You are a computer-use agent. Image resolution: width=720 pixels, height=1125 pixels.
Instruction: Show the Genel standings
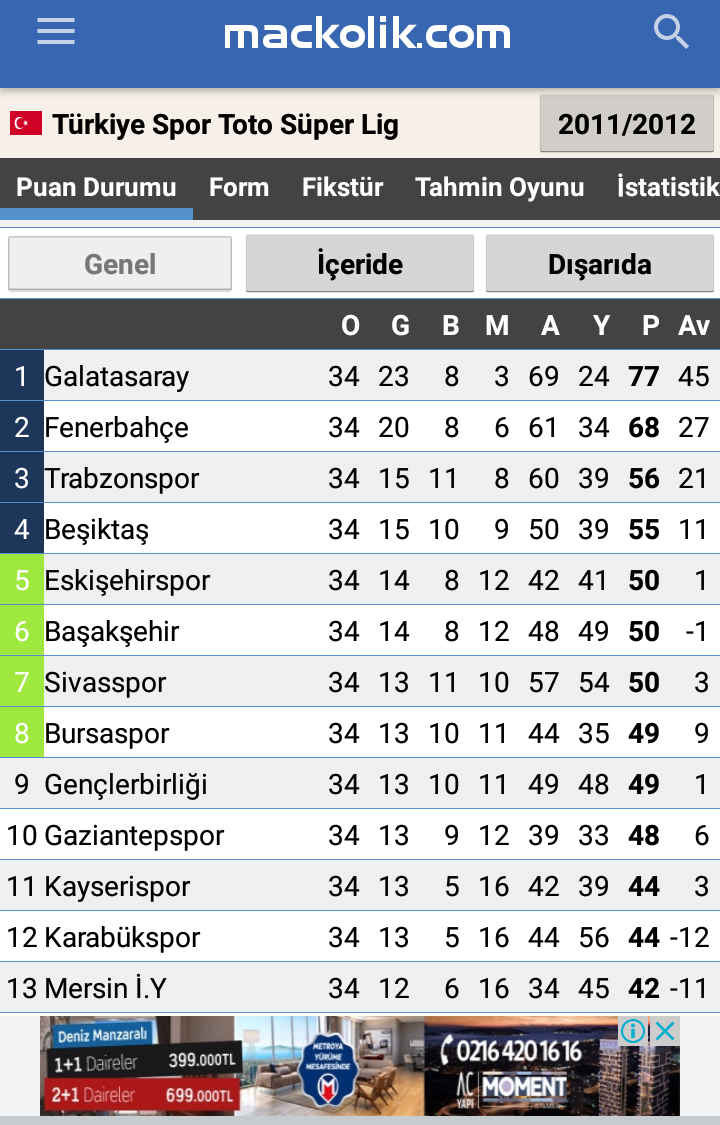(120, 264)
